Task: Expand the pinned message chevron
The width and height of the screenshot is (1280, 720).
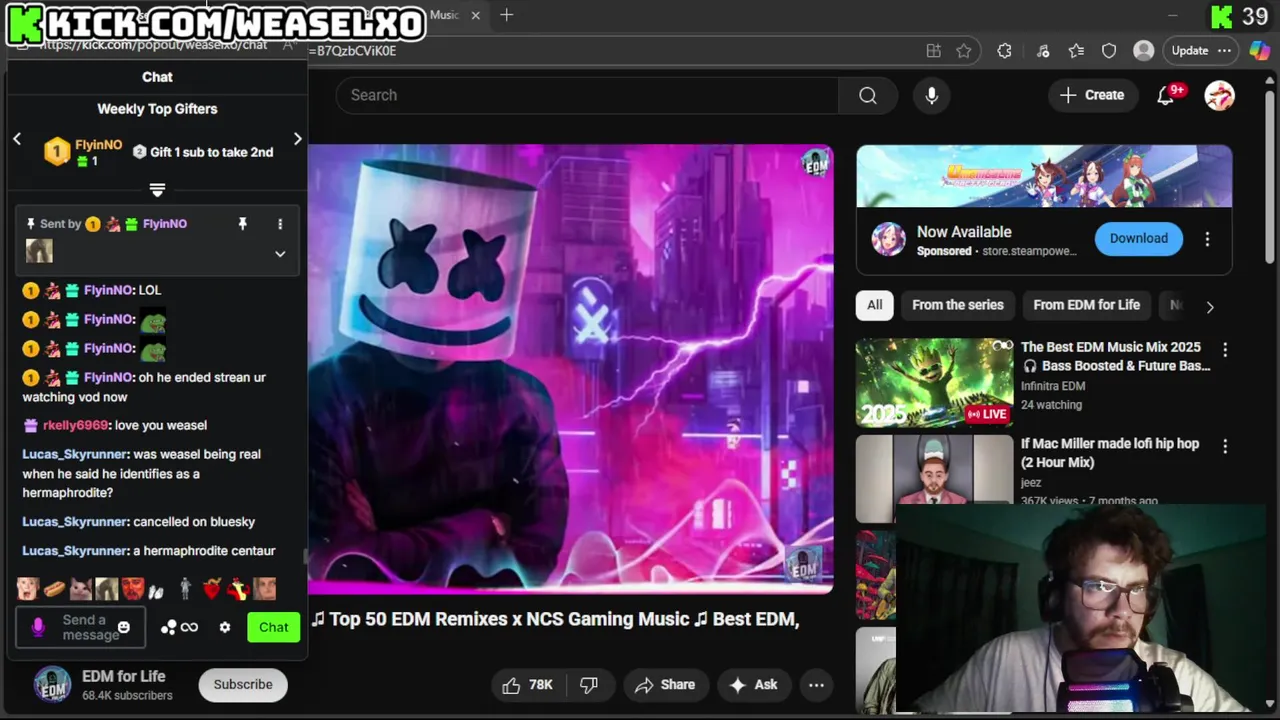Action: [280, 254]
